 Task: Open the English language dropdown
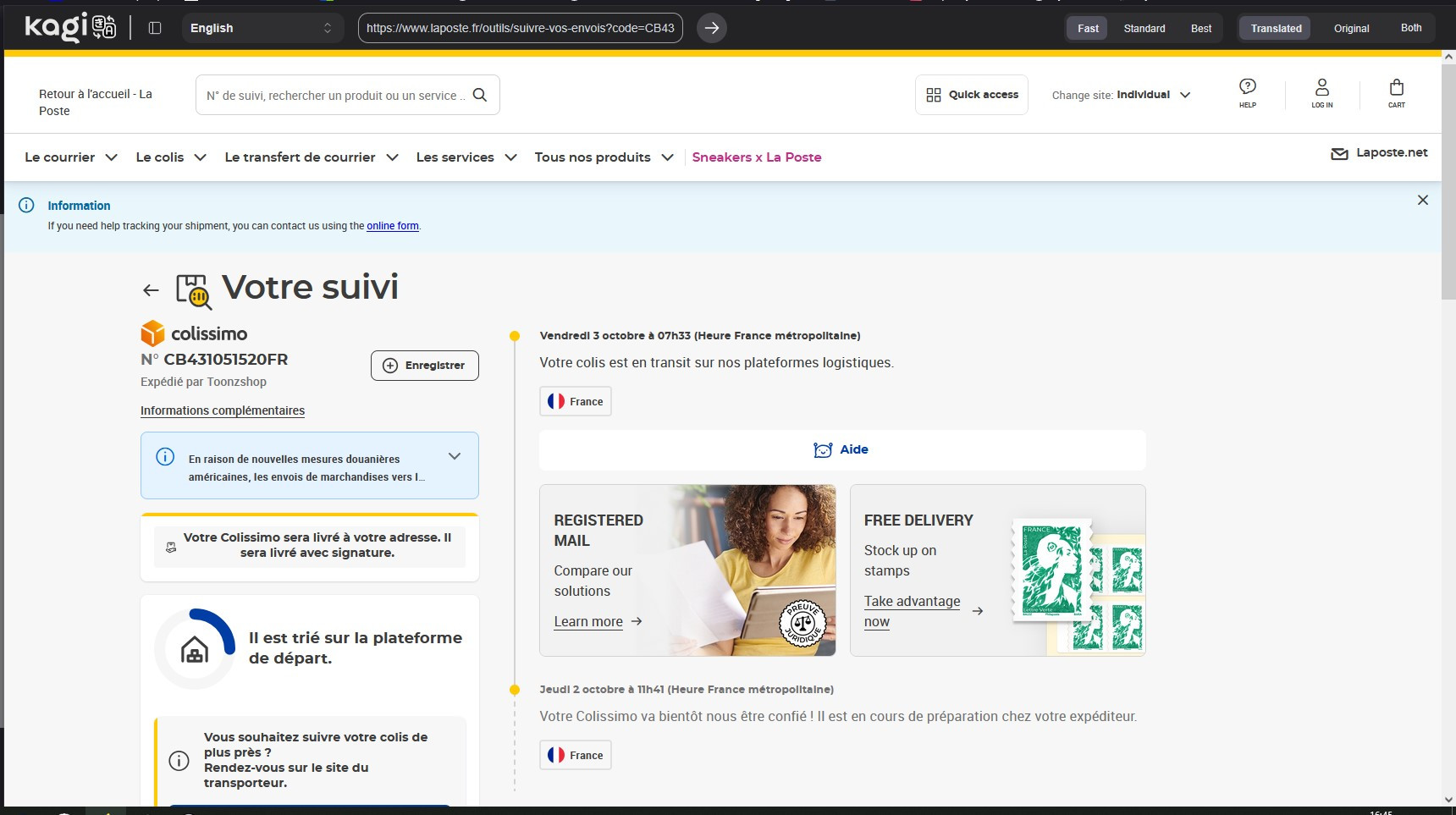coord(262,28)
